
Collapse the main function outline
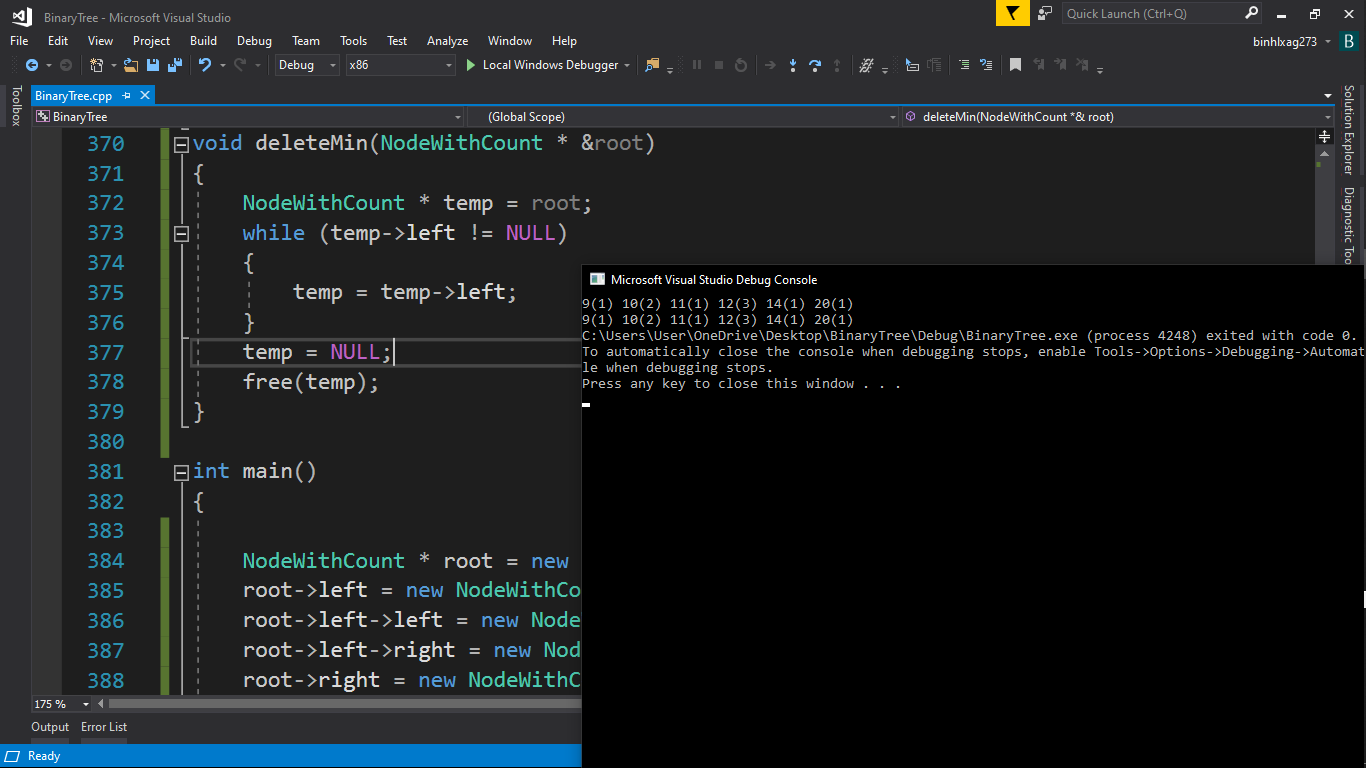point(181,472)
